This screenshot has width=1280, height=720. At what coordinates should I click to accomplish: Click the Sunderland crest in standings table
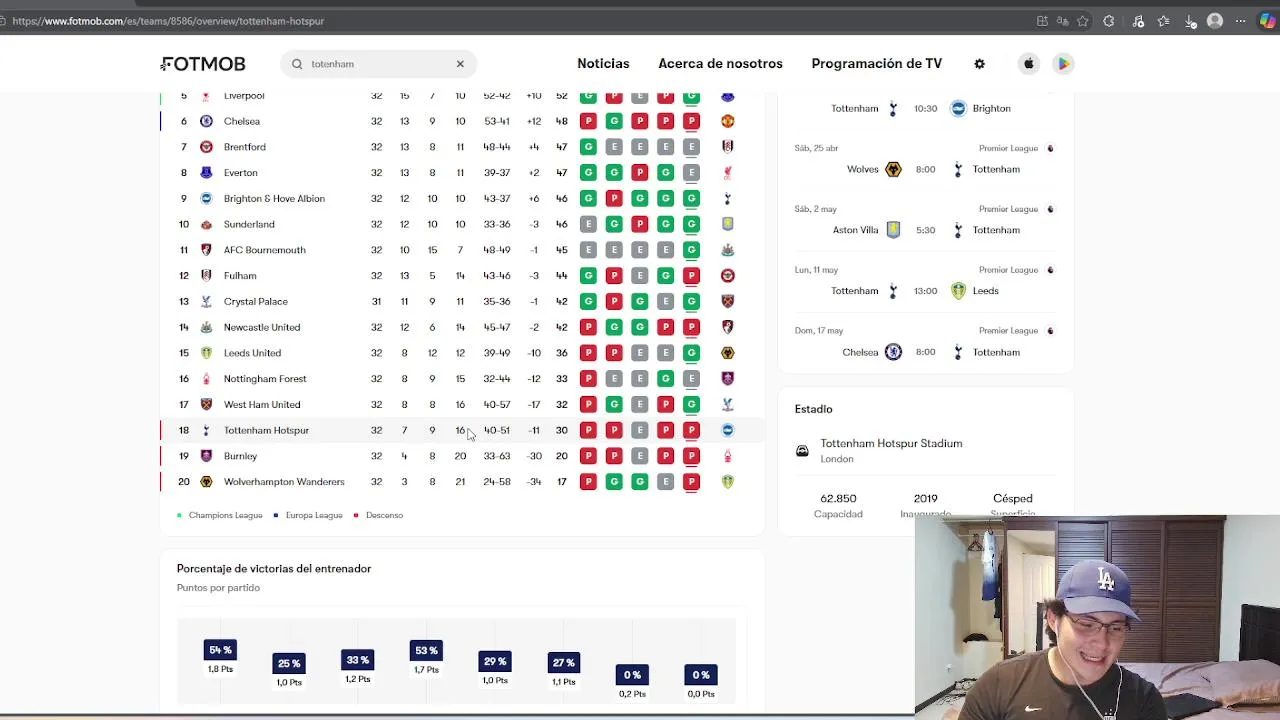pos(206,224)
